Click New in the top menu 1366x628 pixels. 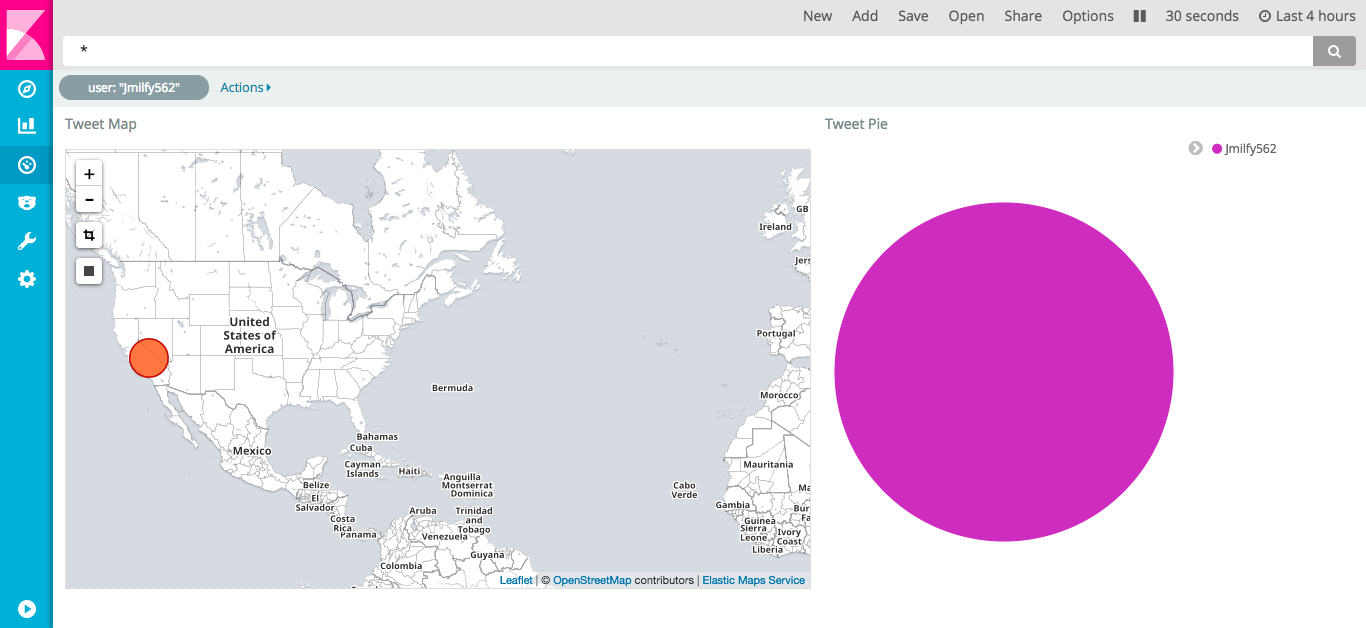click(817, 16)
